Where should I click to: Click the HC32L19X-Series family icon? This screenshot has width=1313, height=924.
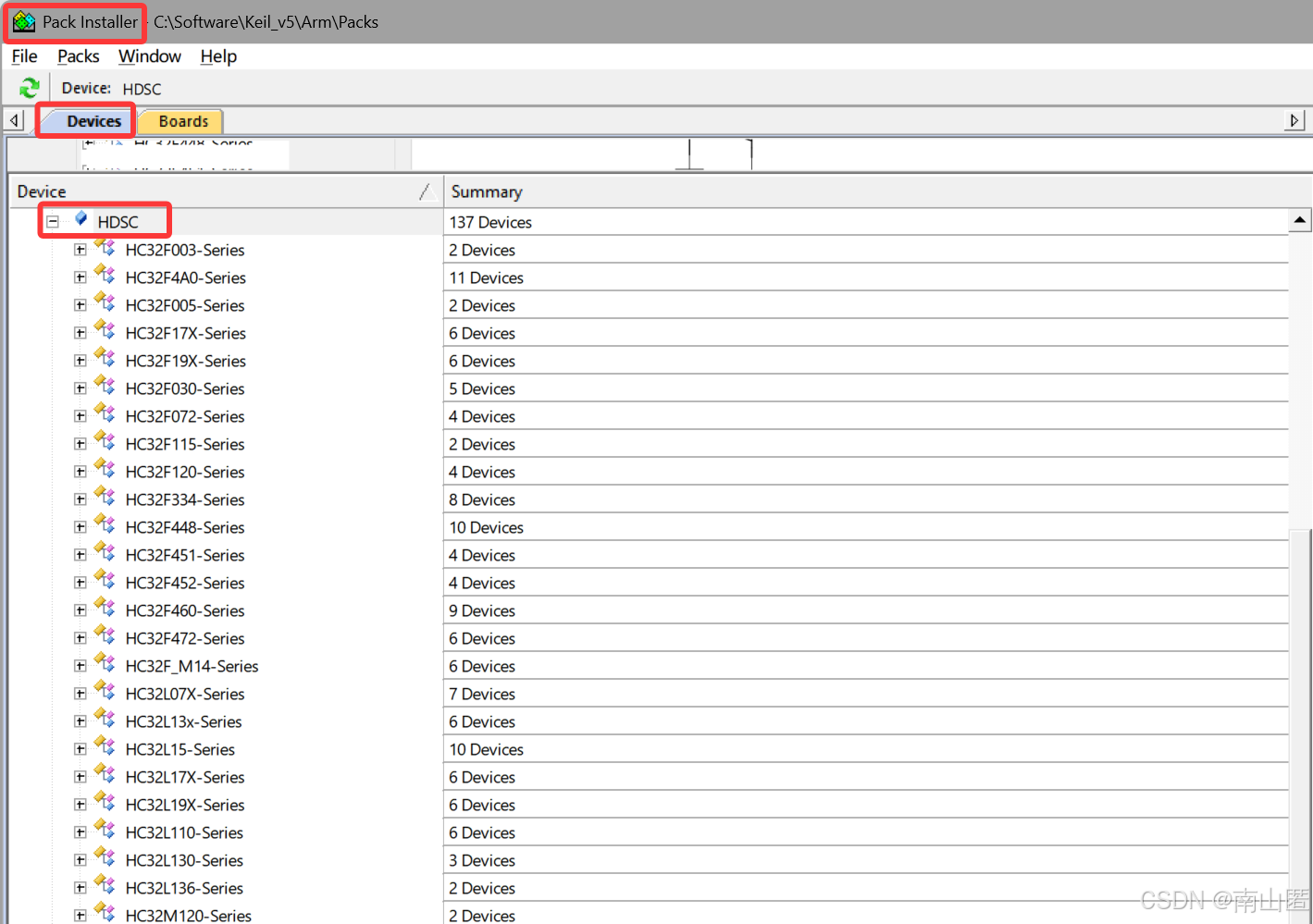105,803
